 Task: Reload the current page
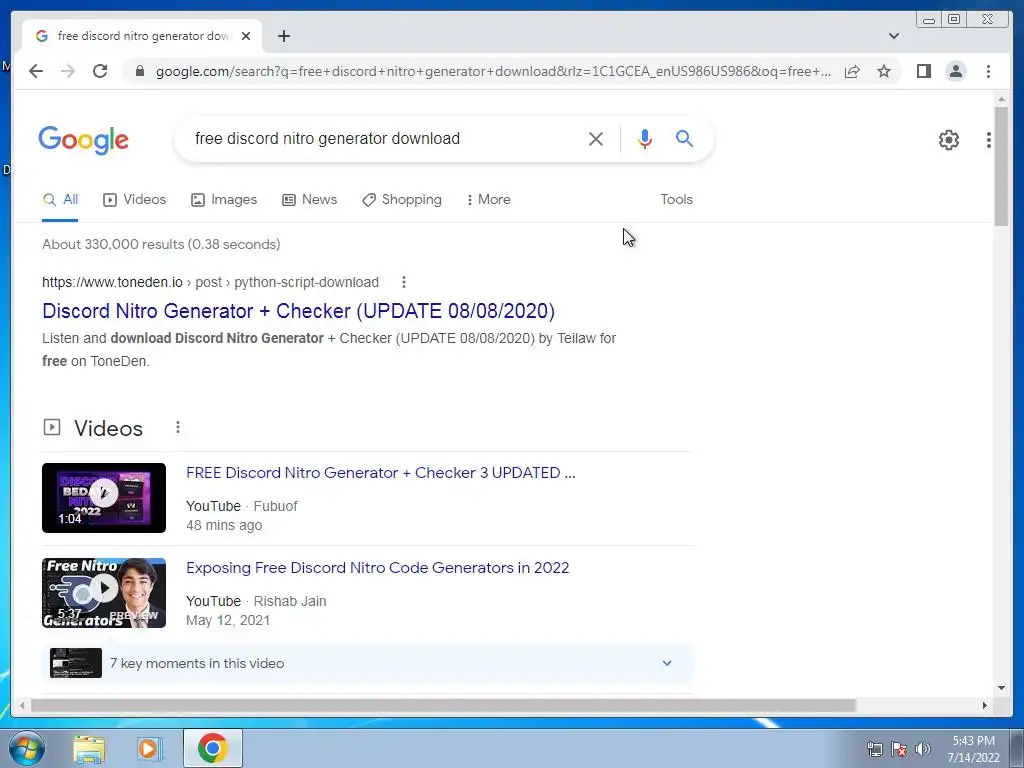coord(100,71)
